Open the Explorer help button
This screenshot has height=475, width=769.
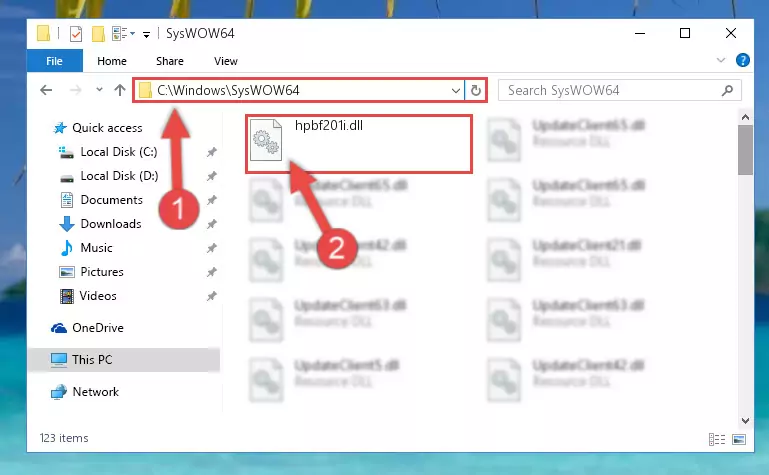[x=743, y=60]
